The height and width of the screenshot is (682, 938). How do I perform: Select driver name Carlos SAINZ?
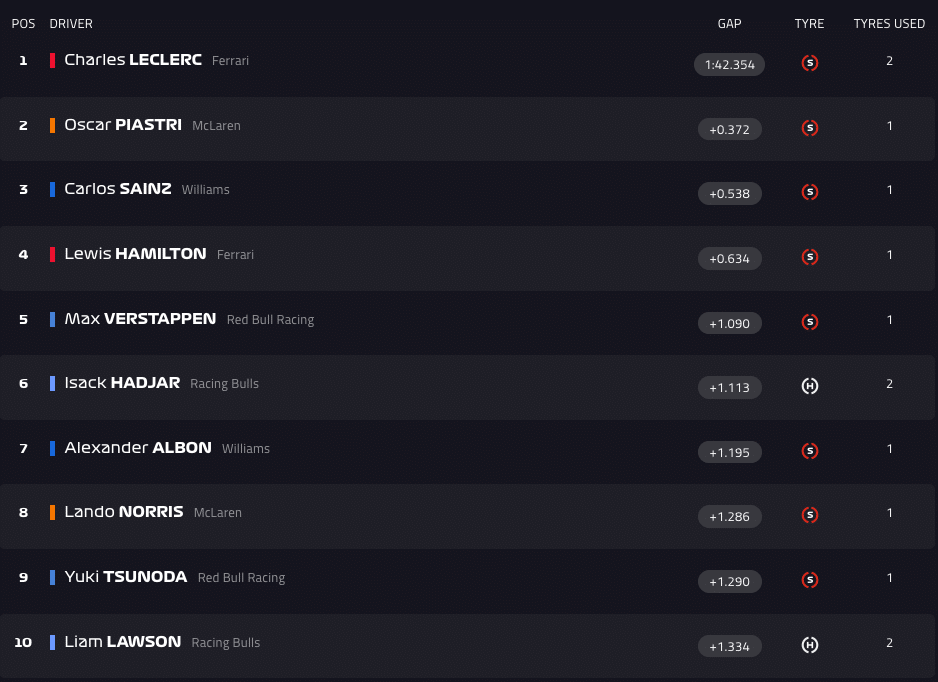click(x=118, y=189)
